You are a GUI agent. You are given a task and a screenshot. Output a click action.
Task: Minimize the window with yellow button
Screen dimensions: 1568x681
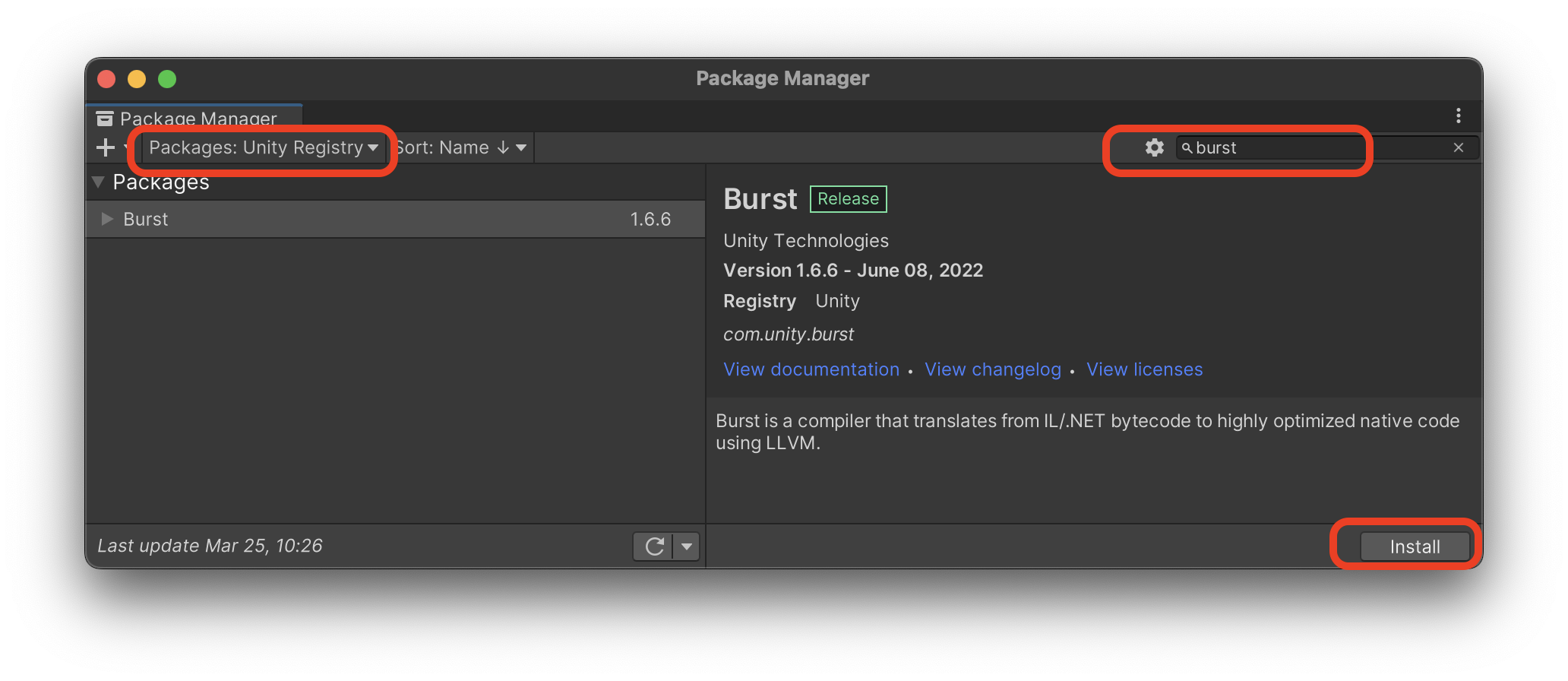(x=137, y=79)
